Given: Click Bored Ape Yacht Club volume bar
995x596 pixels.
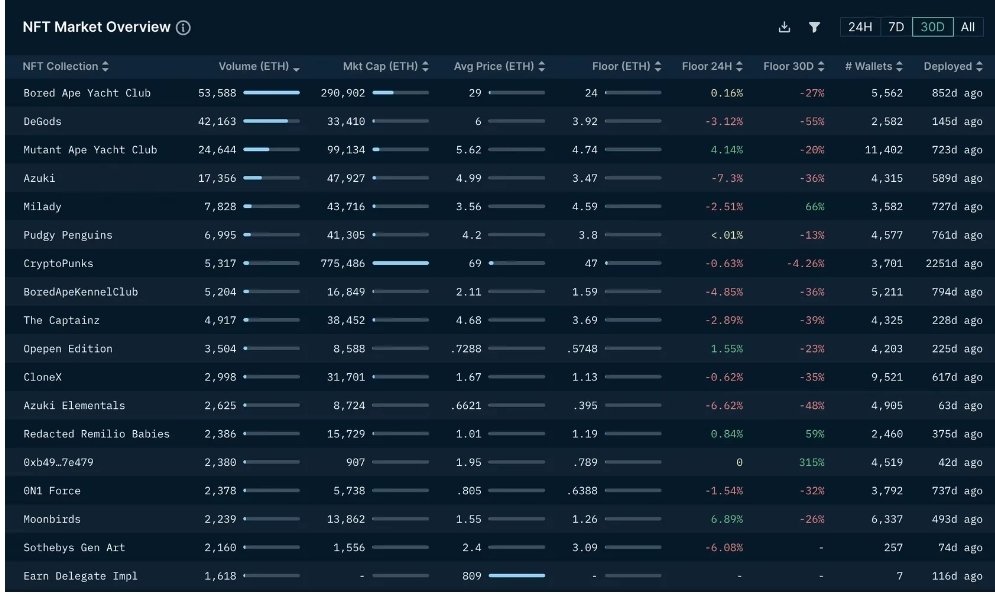Looking at the screenshot, I should pos(272,93).
